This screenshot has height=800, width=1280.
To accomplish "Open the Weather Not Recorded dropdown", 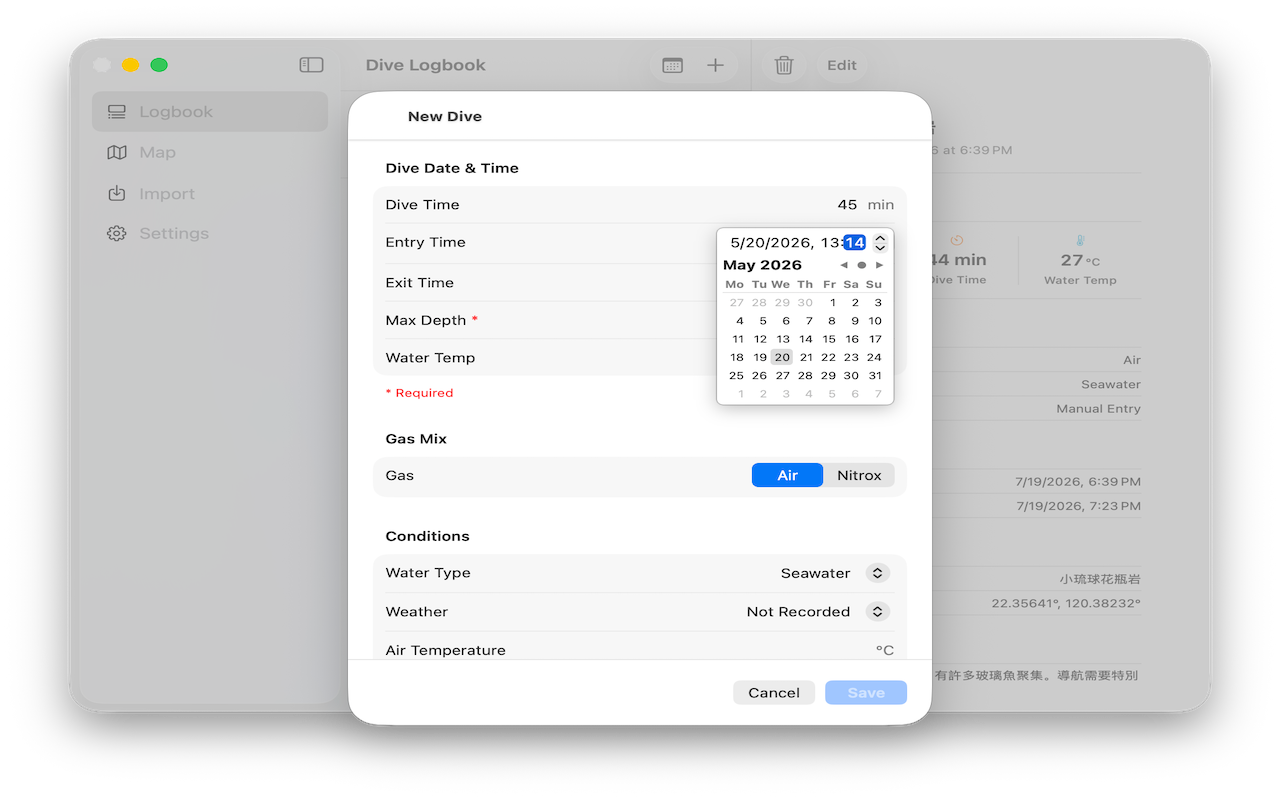I will tap(877, 612).
